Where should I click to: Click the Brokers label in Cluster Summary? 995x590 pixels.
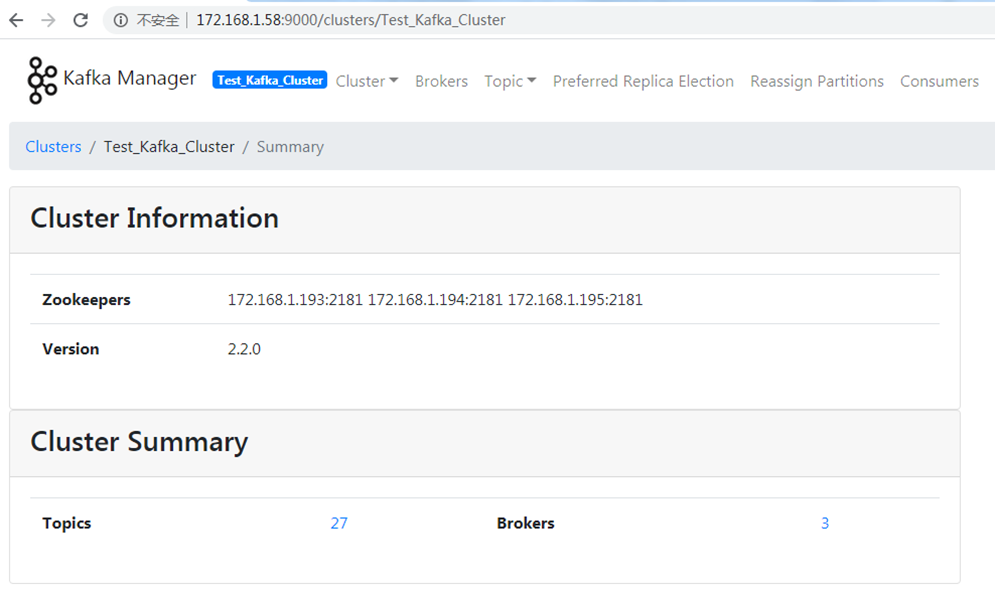(525, 523)
